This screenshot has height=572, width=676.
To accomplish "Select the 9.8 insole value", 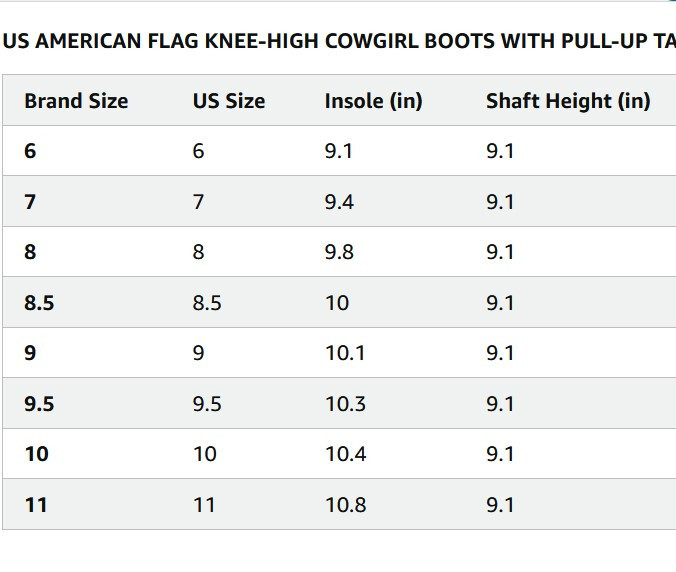I will coord(339,252).
